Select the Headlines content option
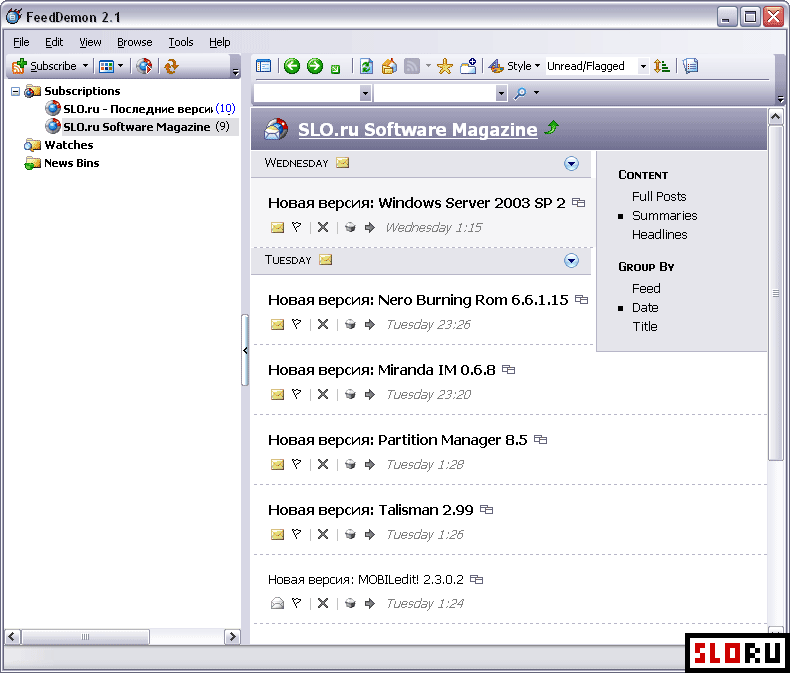The height and width of the screenshot is (673, 790). click(x=660, y=235)
